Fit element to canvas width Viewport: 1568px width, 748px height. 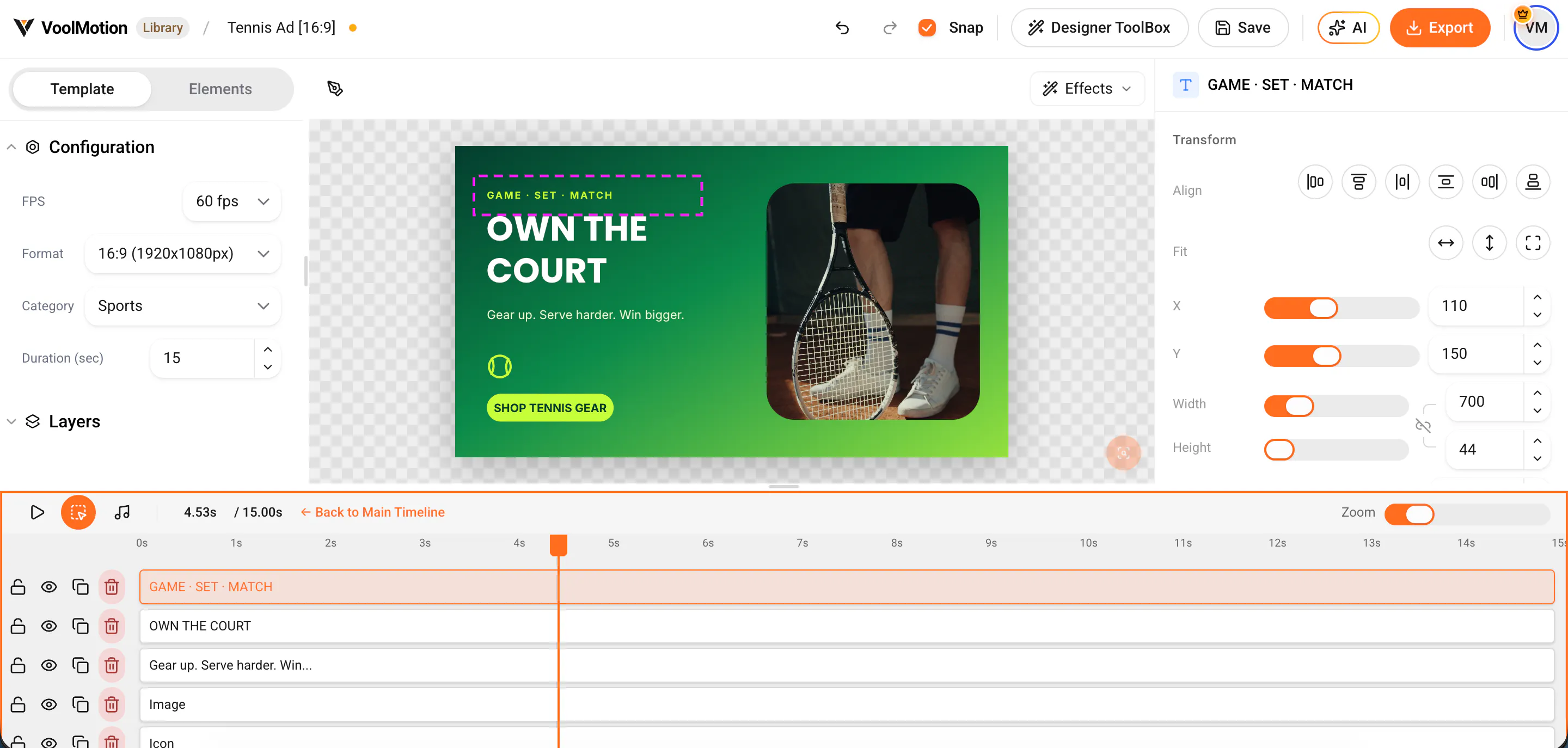[x=1445, y=243]
